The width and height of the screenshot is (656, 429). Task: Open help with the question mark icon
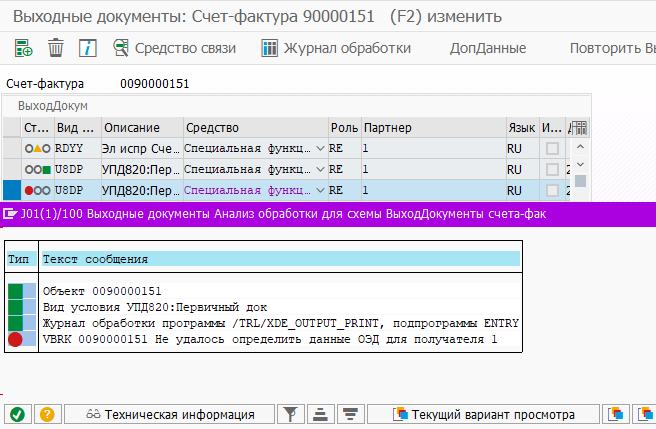click(x=45, y=414)
